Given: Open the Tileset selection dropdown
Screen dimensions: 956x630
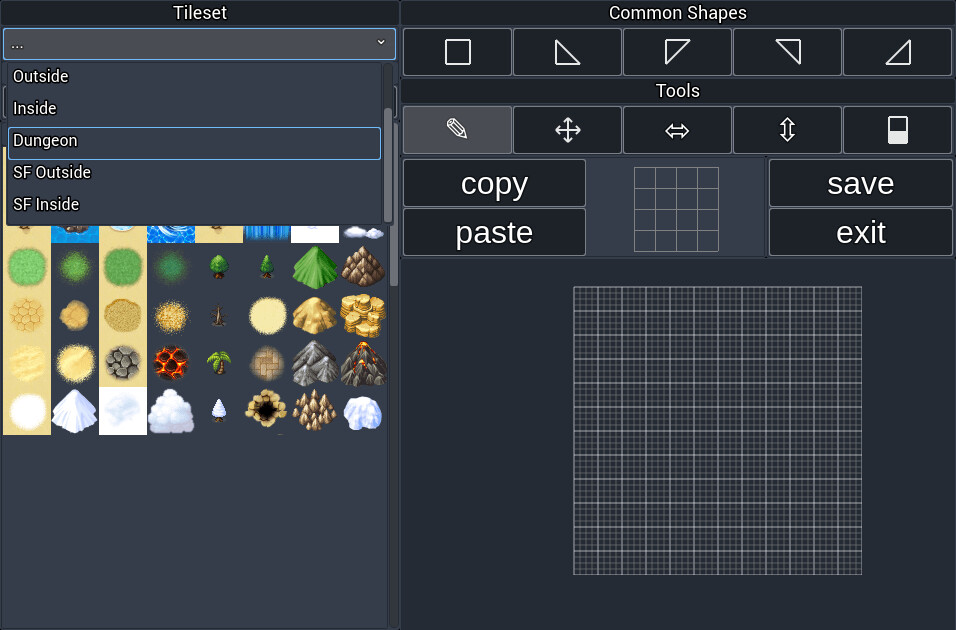Looking at the screenshot, I should [x=199, y=43].
